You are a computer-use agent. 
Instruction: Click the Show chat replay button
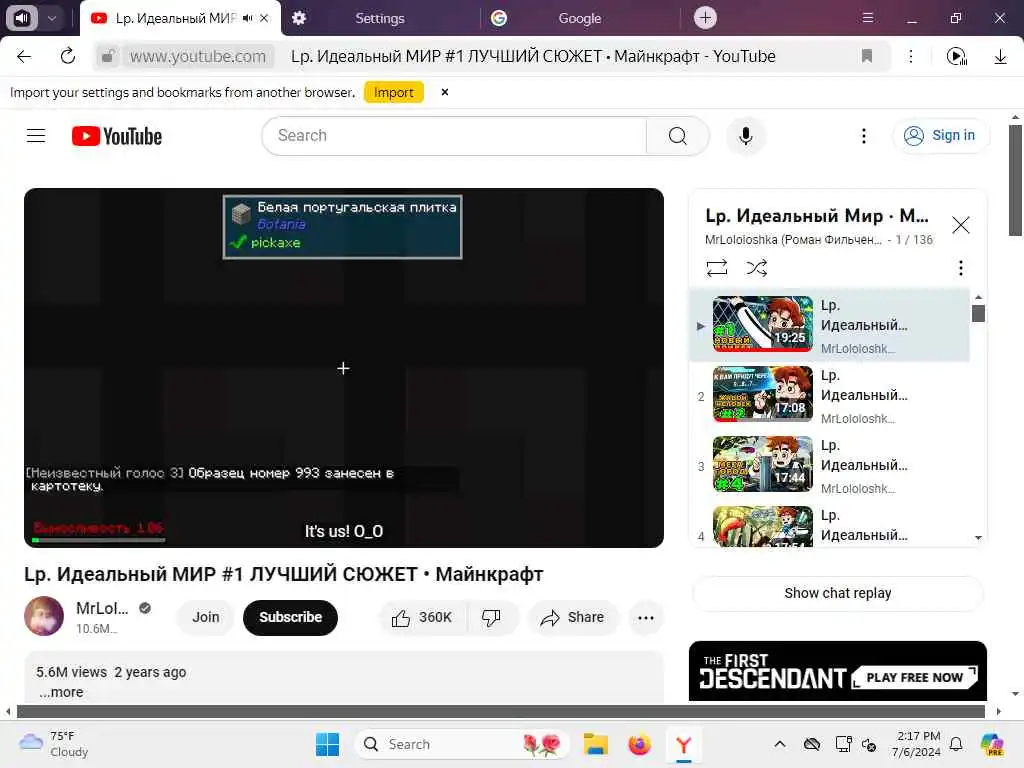point(837,593)
